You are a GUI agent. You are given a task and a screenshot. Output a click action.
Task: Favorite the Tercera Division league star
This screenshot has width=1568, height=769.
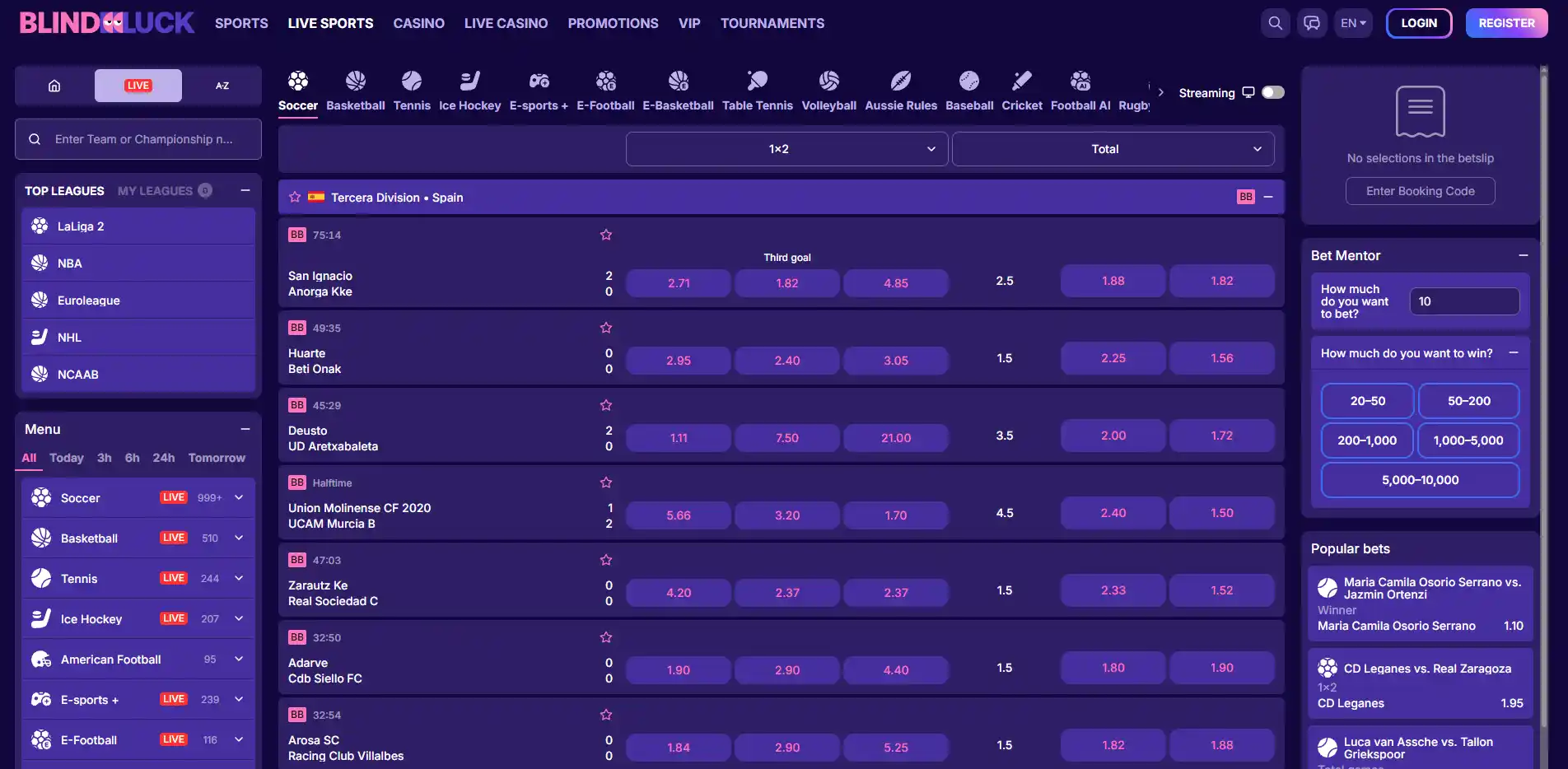(x=295, y=198)
